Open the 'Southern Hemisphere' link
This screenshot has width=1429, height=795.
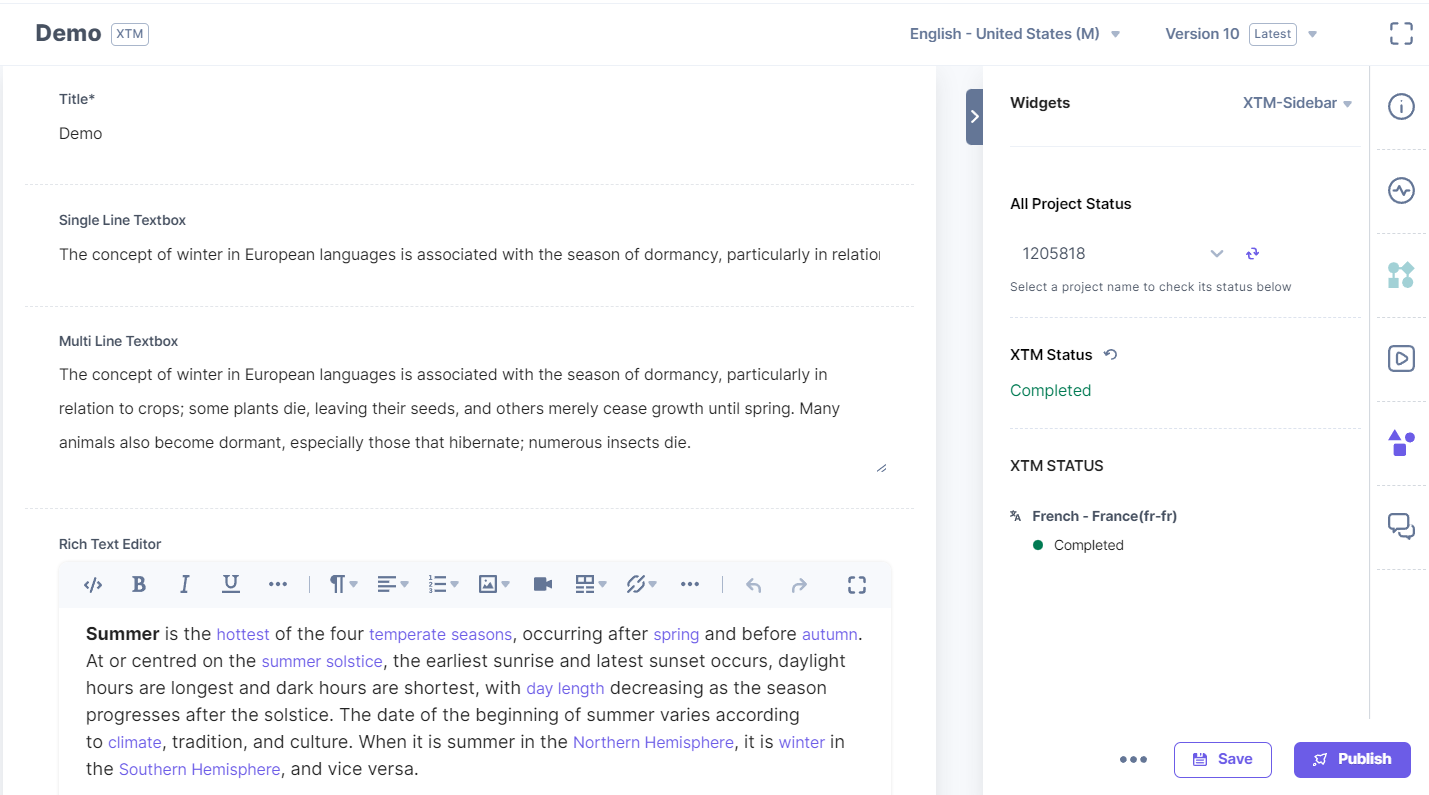pos(200,769)
